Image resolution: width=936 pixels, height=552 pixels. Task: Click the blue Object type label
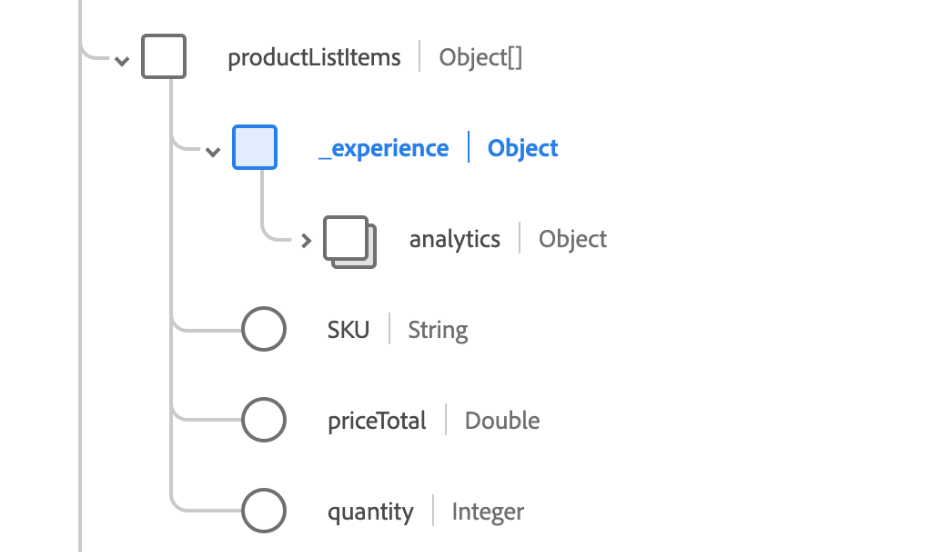523,149
